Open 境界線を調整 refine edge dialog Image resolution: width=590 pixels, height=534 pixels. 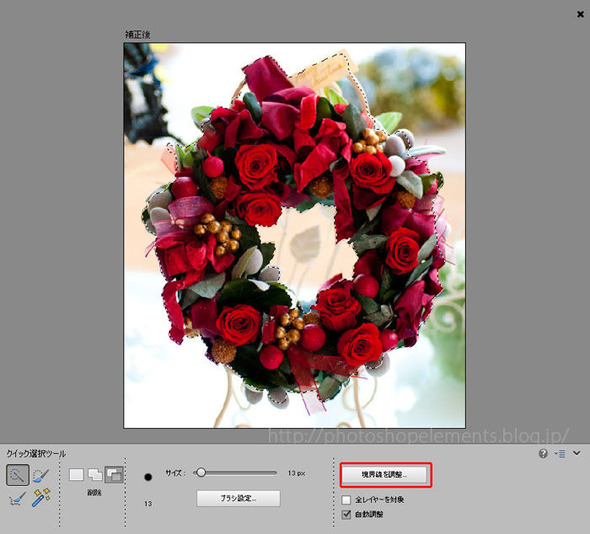tap(384, 475)
